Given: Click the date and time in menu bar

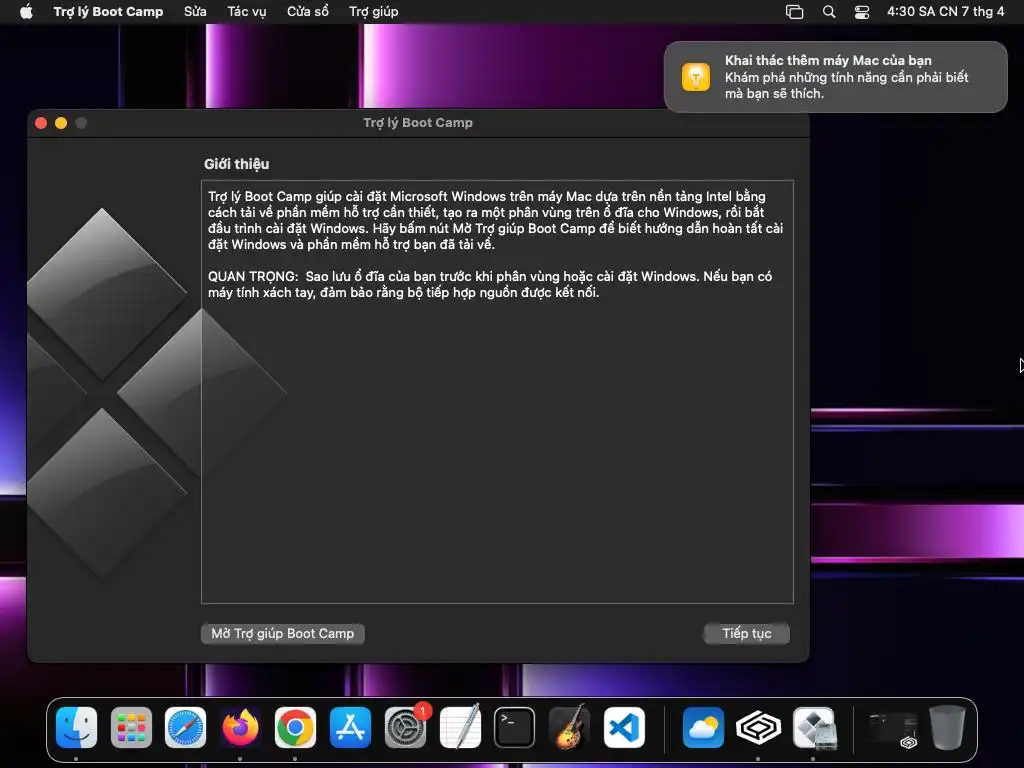Looking at the screenshot, I should point(945,12).
